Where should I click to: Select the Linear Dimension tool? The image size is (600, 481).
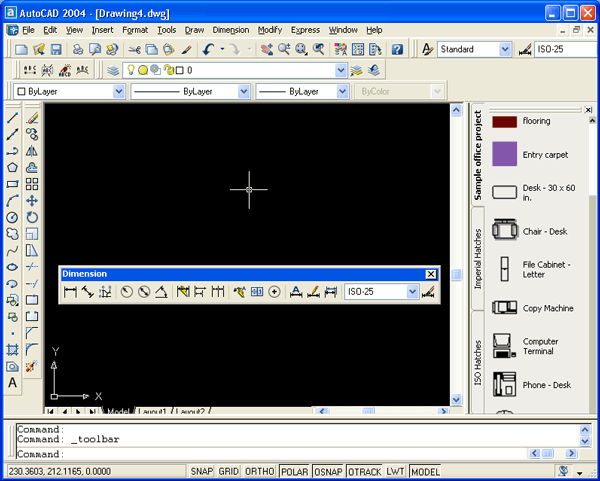point(70,292)
